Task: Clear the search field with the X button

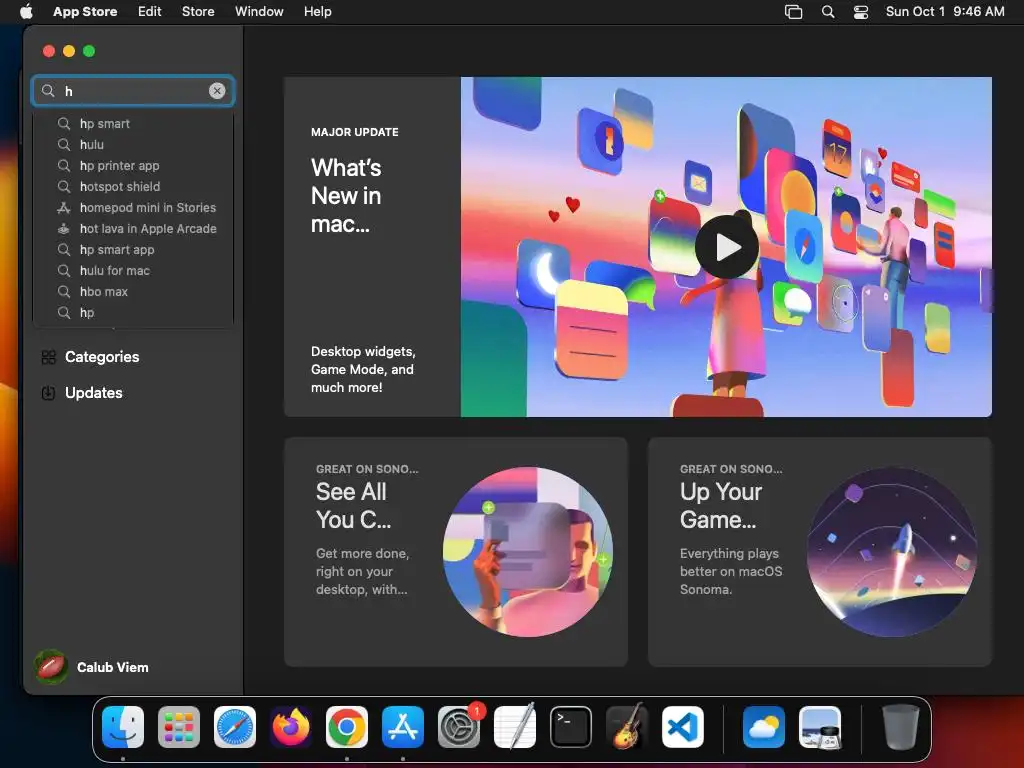Action: pyautogui.click(x=217, y=91)
